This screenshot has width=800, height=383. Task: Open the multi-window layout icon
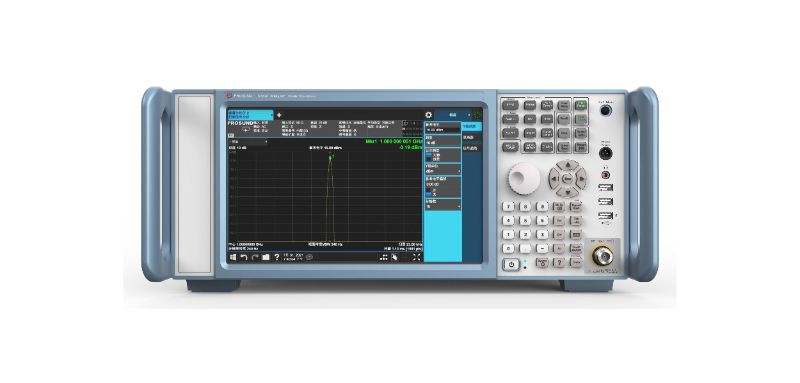coord(384,258)
